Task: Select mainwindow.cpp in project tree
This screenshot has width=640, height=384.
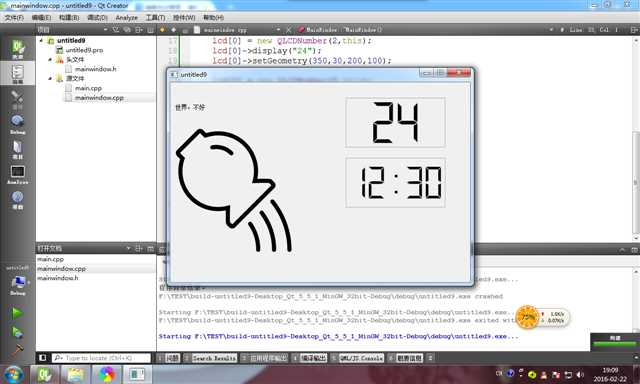Action: 99,98
